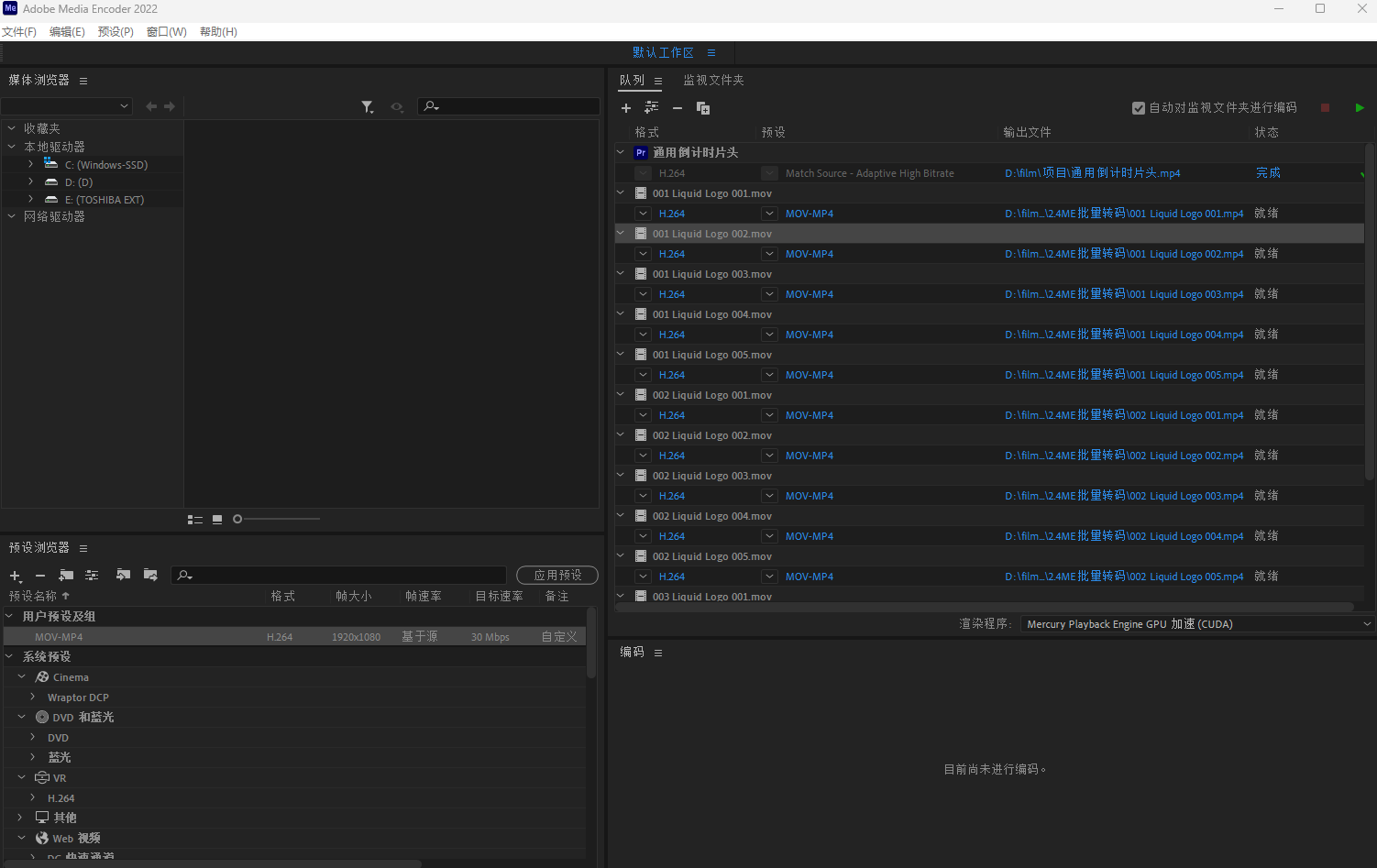Open file type filter funnel icon
Image resolution: width=1377 pixels, height=868 pixels.
(368, 107)
